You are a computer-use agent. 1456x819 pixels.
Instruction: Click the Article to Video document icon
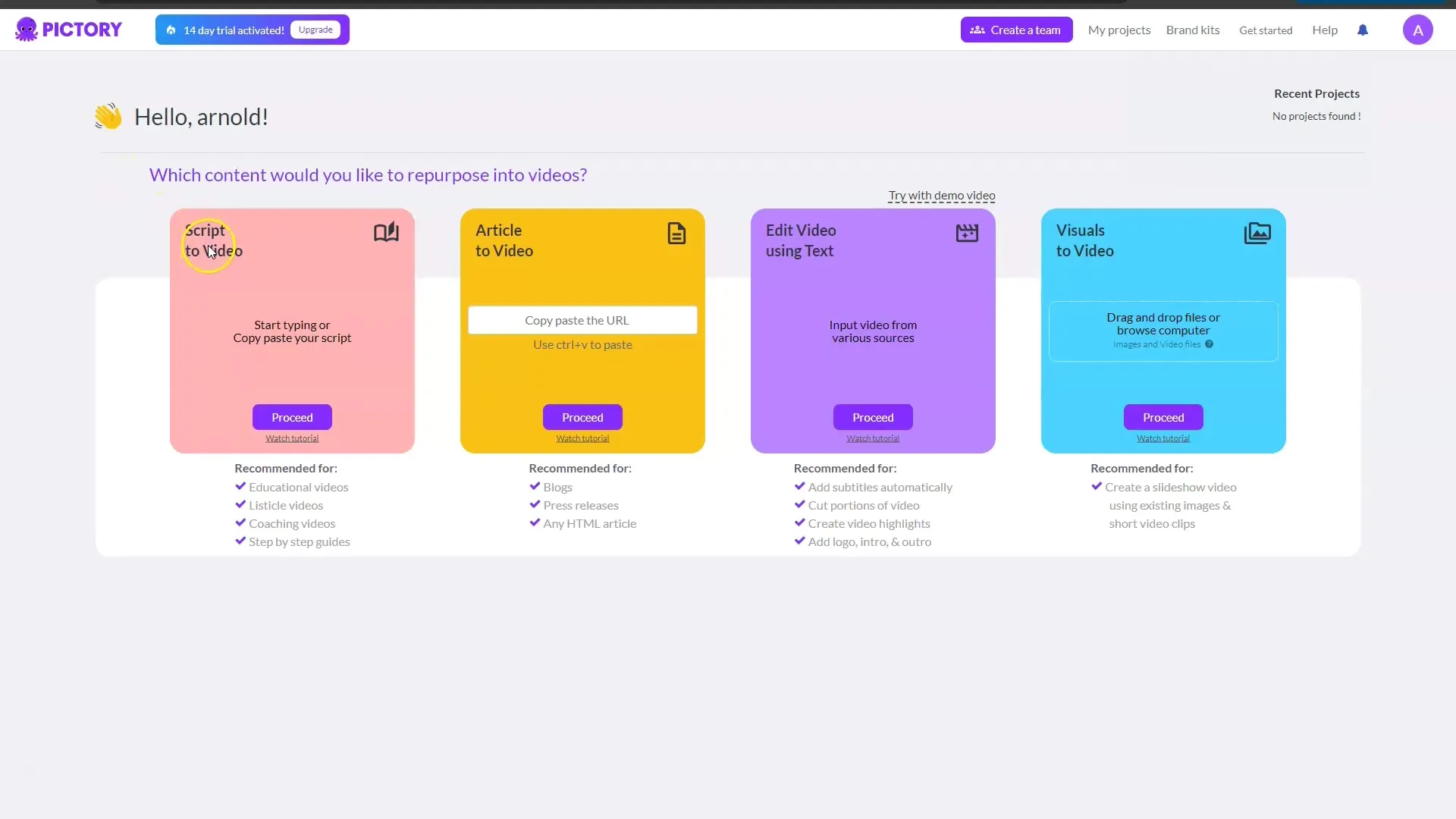pos(677,233)
